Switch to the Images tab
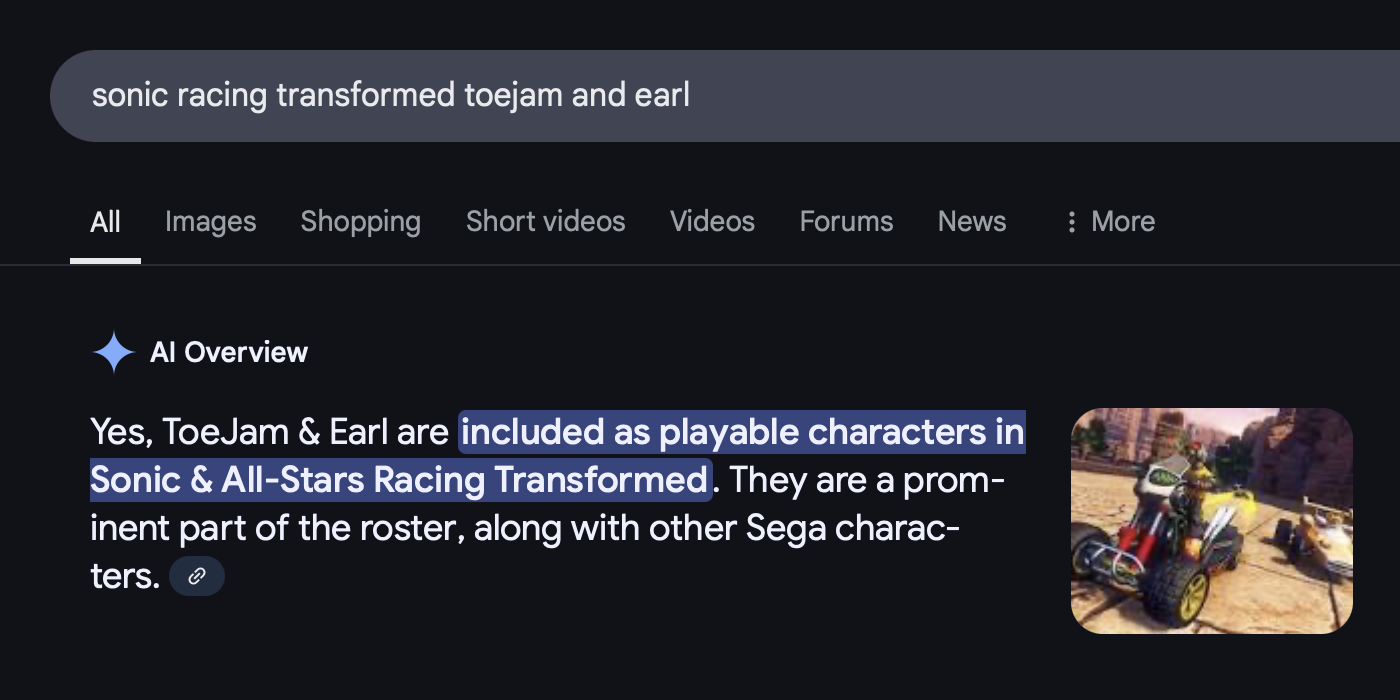The image size is (1400, 700). click(210, 221)
